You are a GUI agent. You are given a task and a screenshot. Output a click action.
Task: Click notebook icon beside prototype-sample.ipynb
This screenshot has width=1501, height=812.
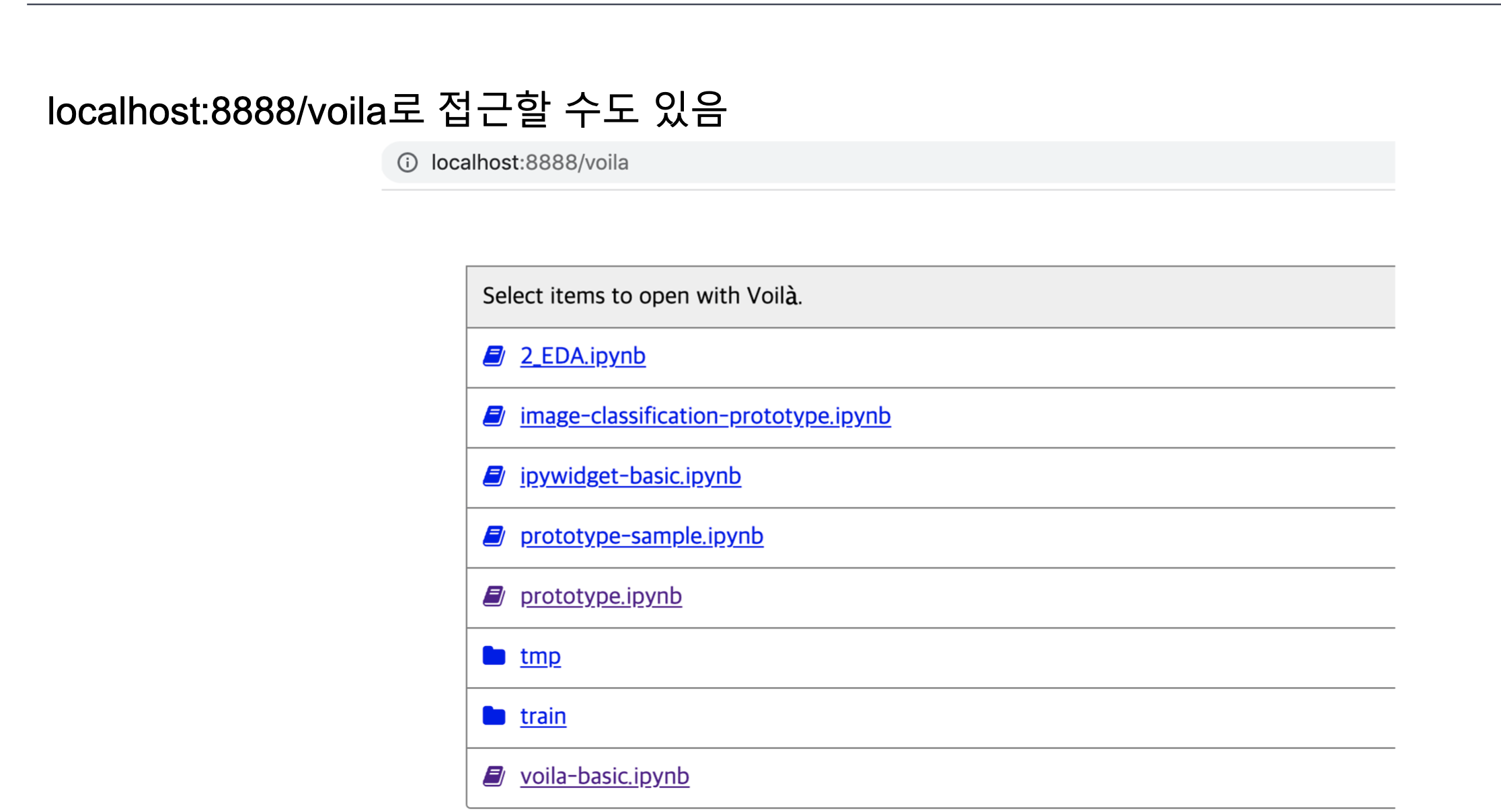point(494,536)
